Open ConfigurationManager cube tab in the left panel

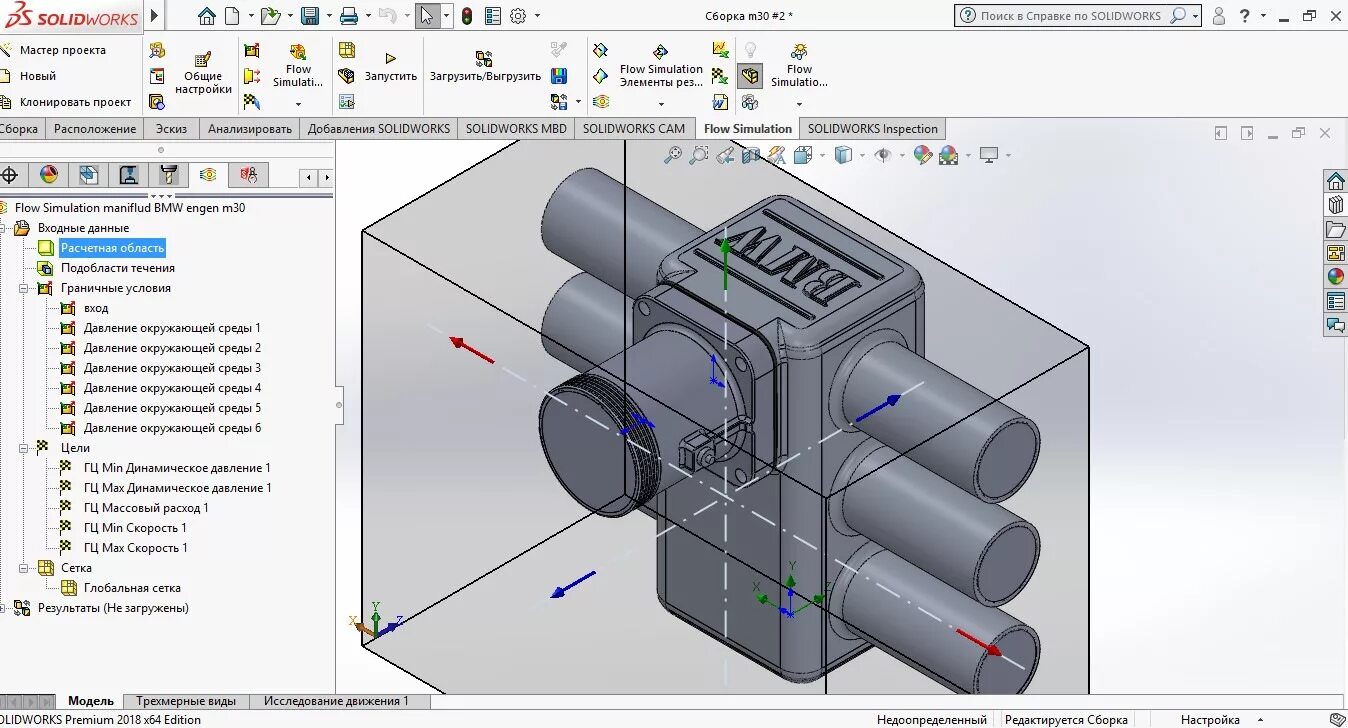pos(88,175)
